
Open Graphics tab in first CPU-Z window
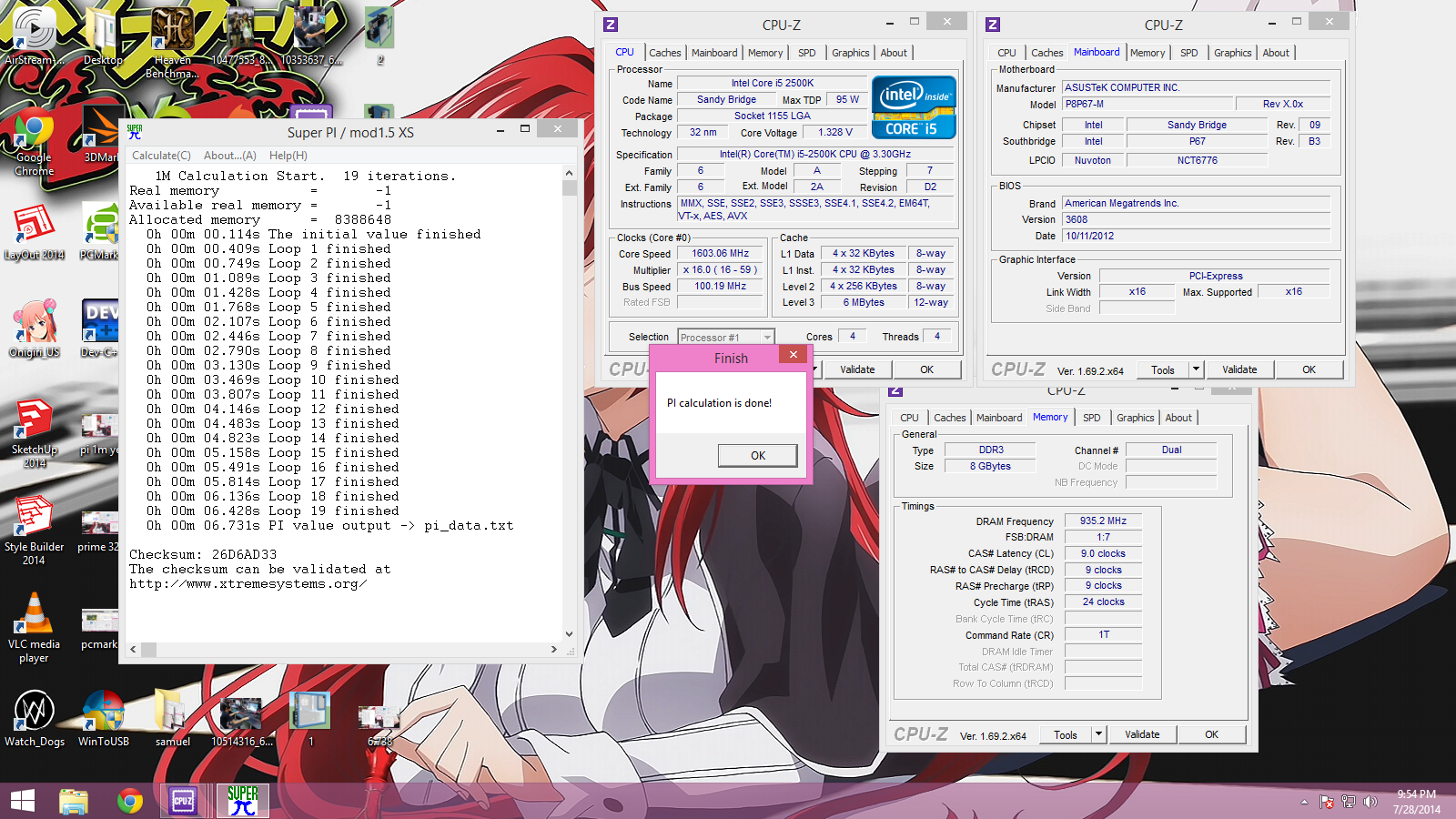(851, 53)
